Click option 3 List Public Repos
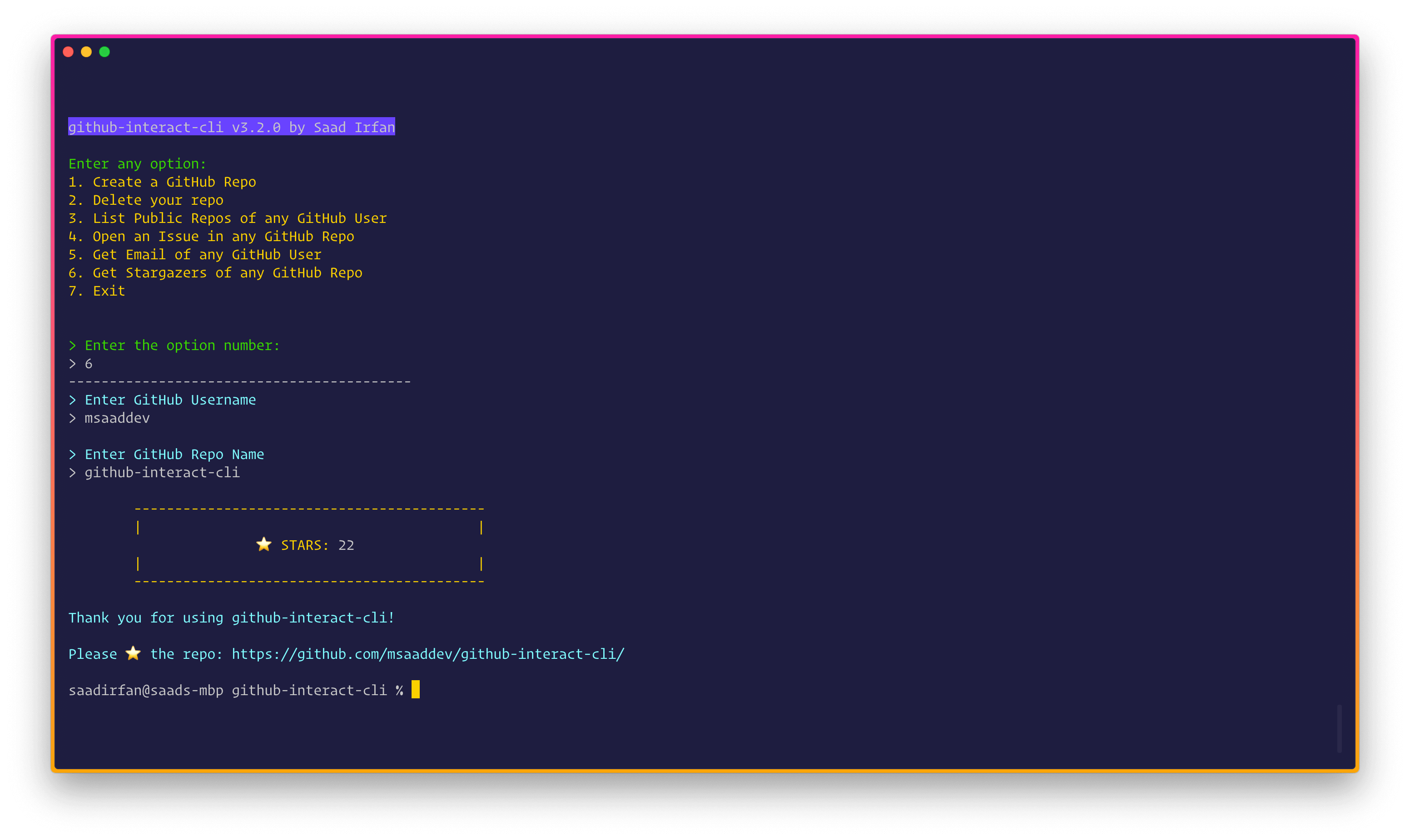Viewport: 1410px width, 840px height. (227, 218)
